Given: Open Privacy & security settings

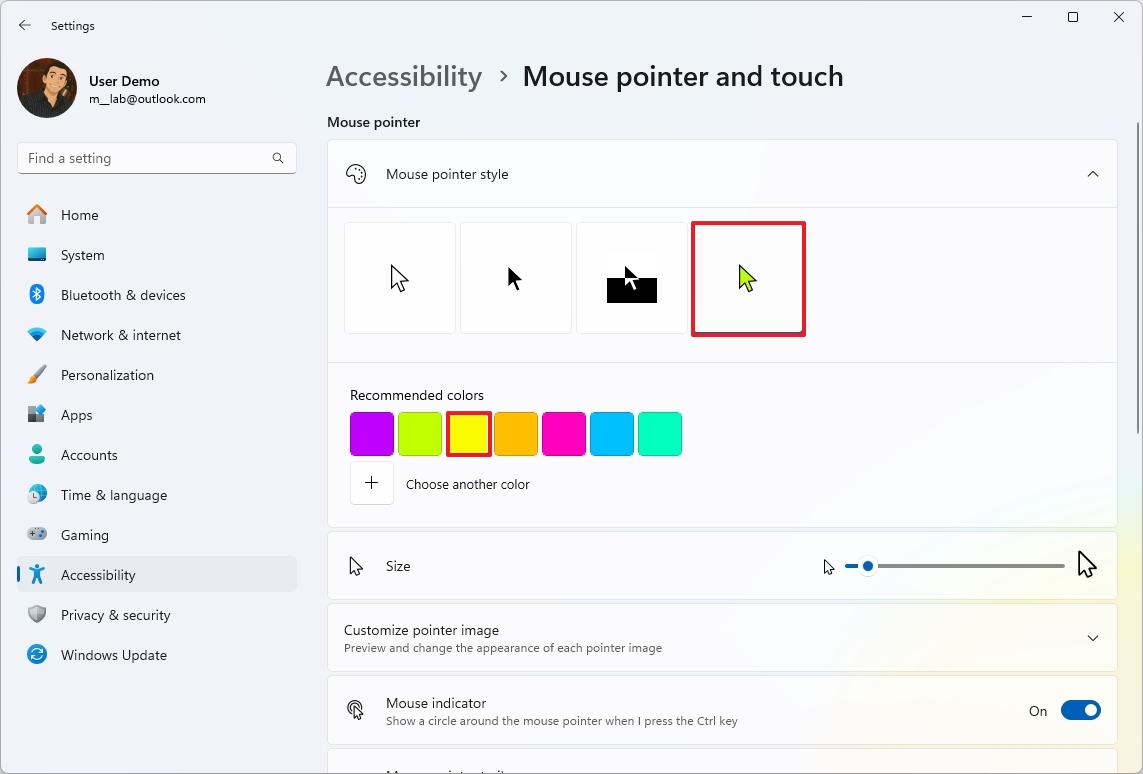Looking at the screenshot, I should pyautogui.click(x=115, y=615).
